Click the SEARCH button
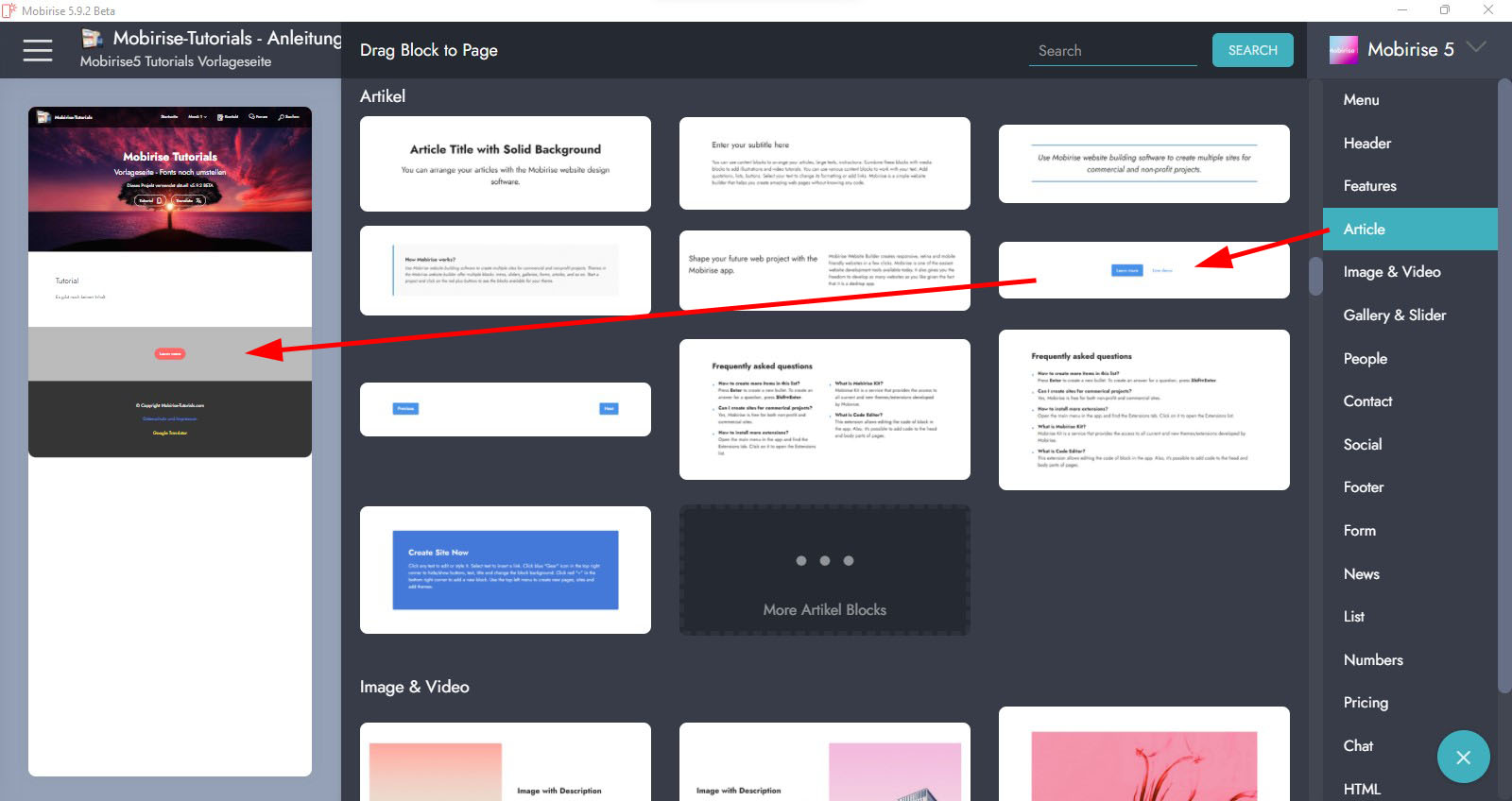Viewport: 1512px width, 801px height. [1252, 51]
